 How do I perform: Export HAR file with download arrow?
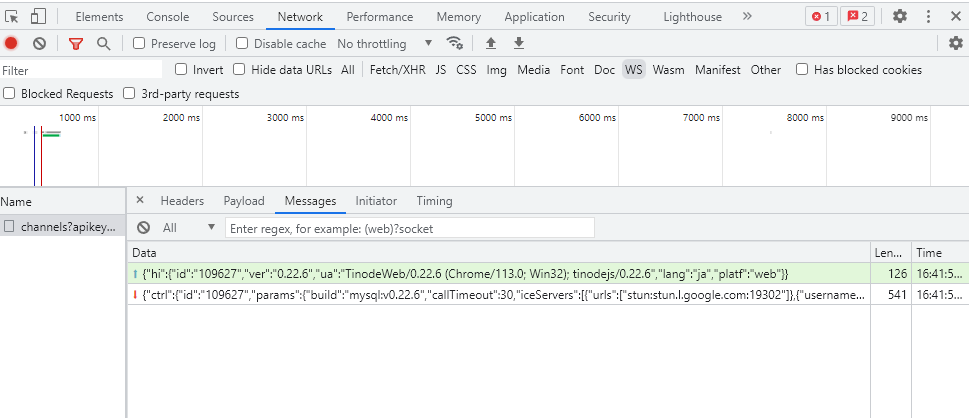pos(519,43)
